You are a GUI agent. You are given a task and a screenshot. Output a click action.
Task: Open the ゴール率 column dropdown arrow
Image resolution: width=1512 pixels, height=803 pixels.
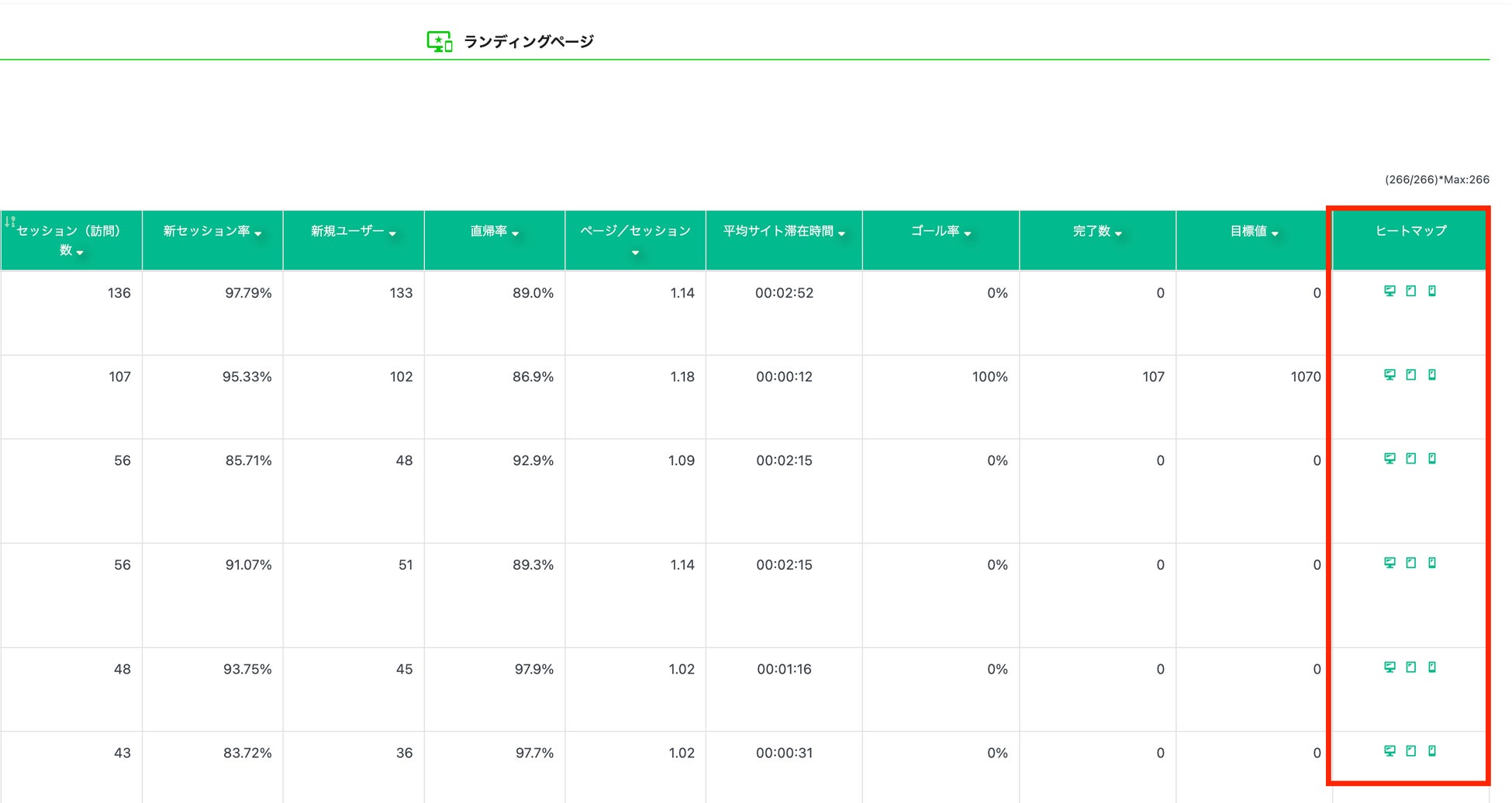tap(968, 233)
